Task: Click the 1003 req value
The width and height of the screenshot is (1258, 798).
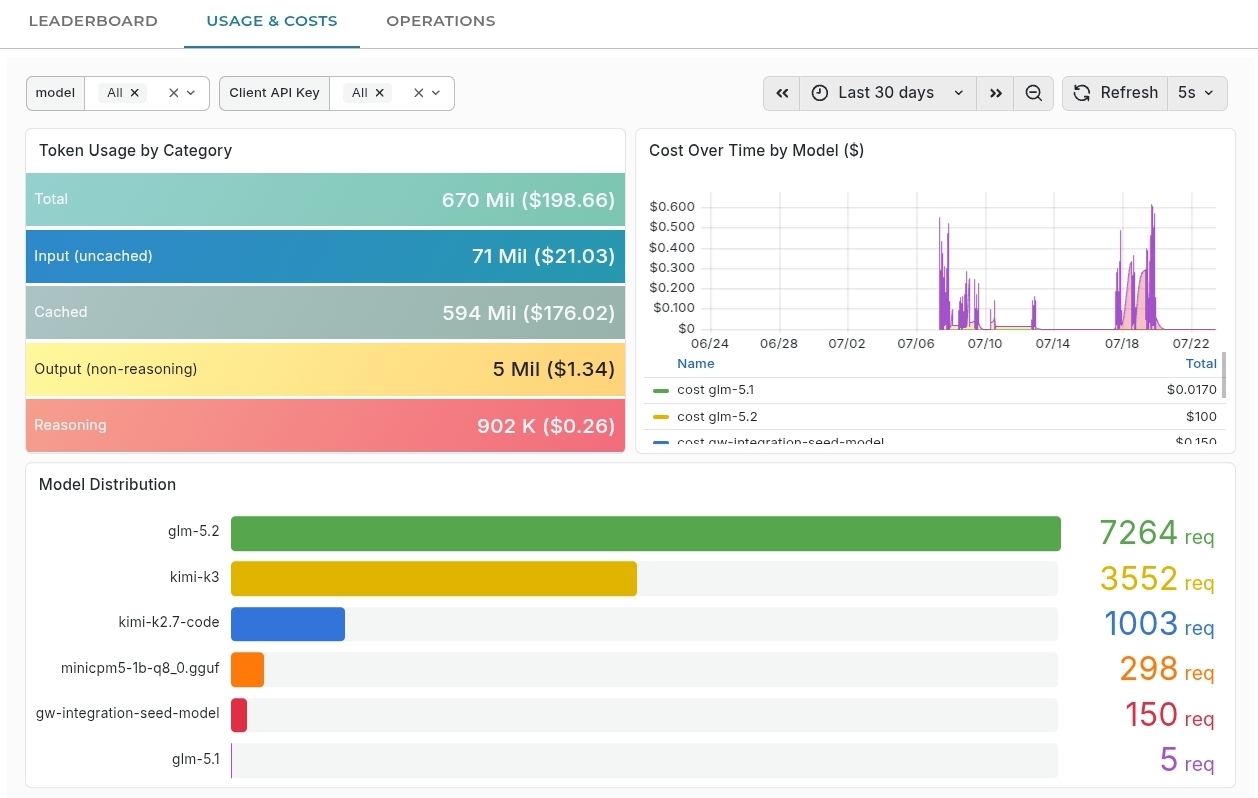Action: (1159, 624)
